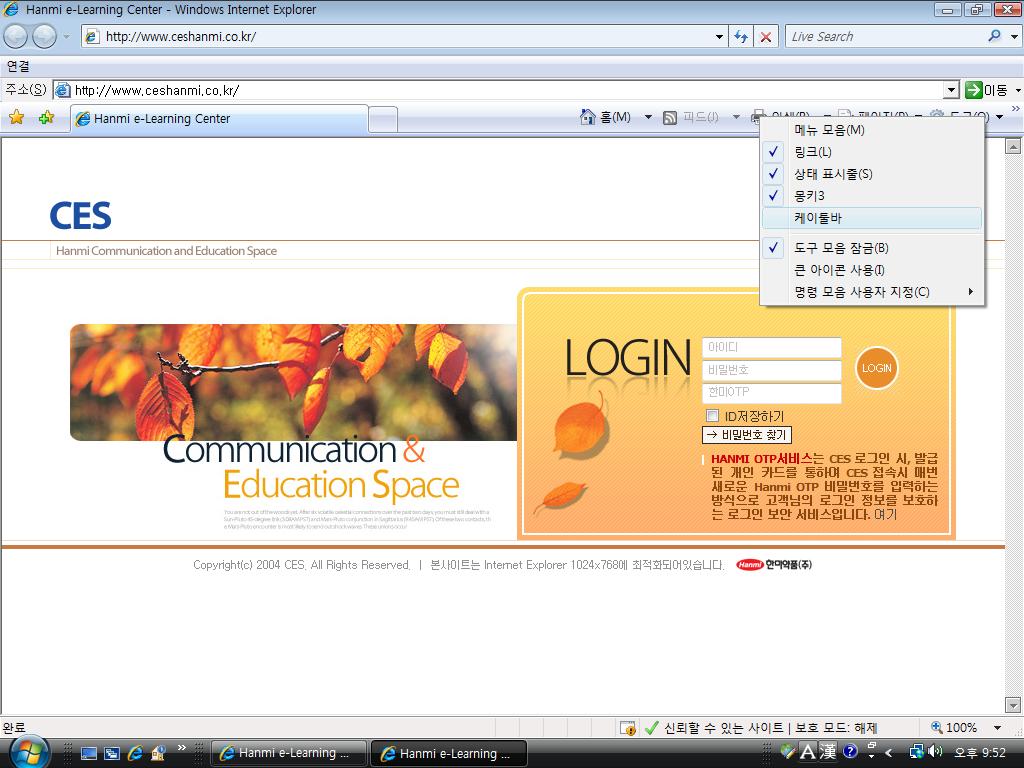Screen dimensions: 1024x768
Task: Expand quick launch overflow chevron on taskbar
Action: pos(182,747)
